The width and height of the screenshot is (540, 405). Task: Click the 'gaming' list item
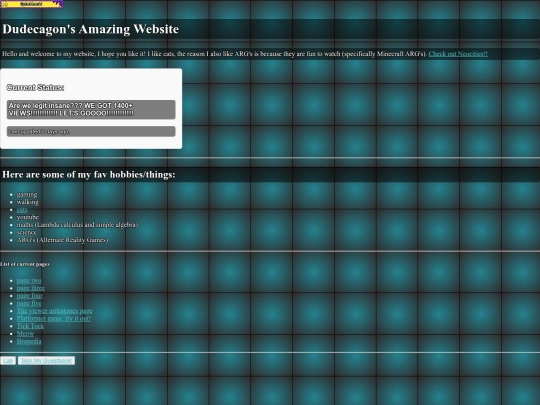tap(27, 195)
